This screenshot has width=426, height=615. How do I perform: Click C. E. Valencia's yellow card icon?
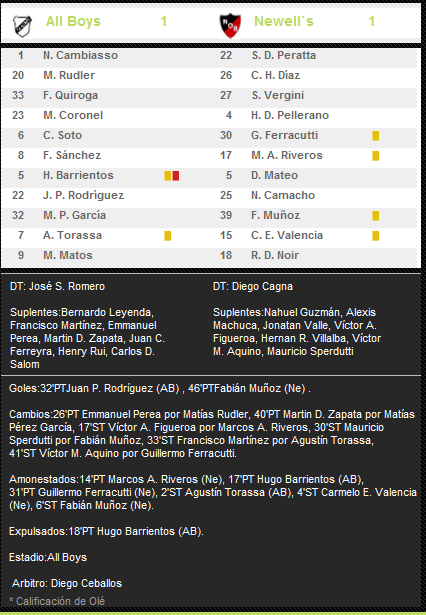coord(376,236)
